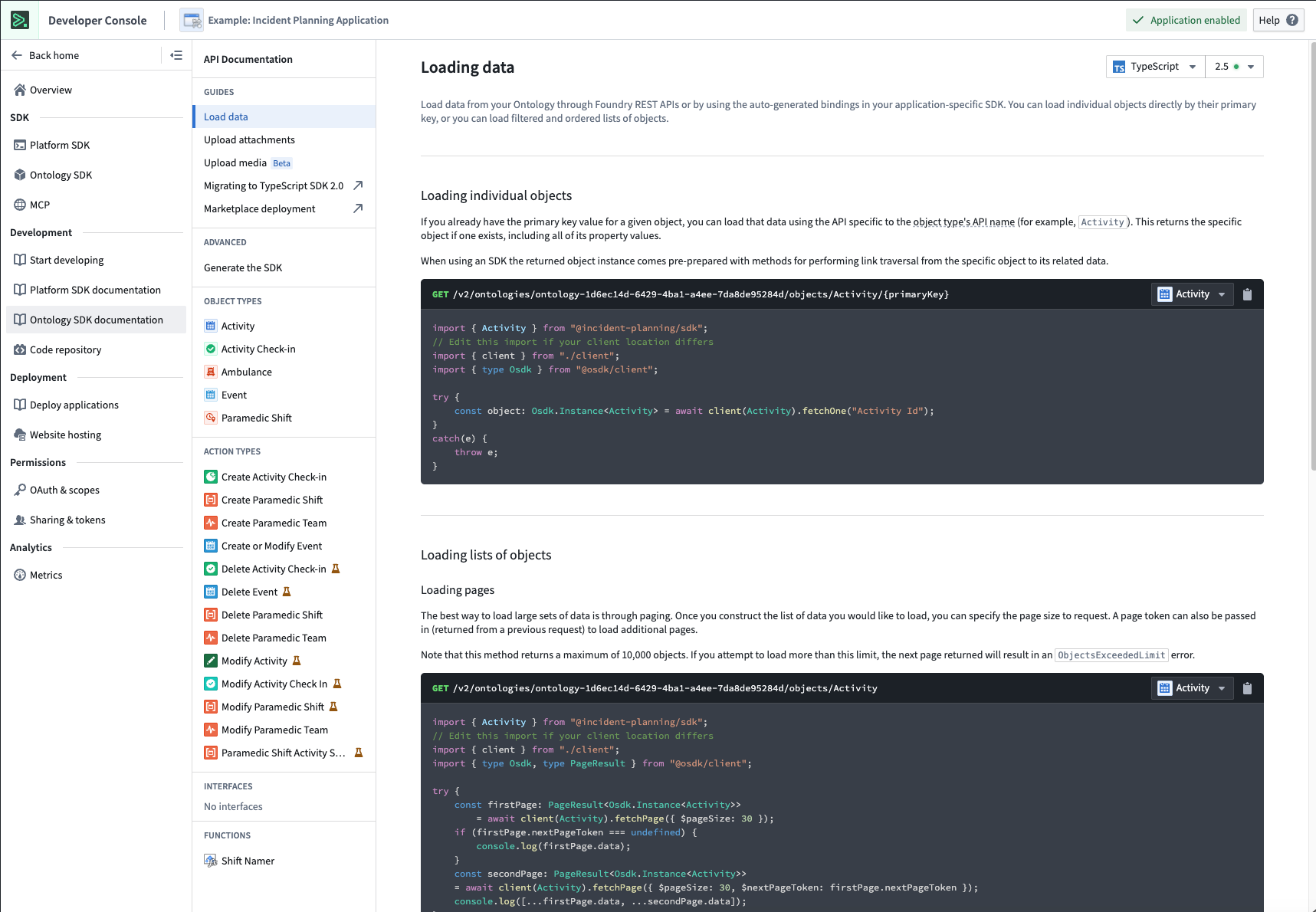Image resolution: width=1316 pixels, height=912 pixels.
Task: Open the Upload media Beta guide
Action: click(284, 162)
